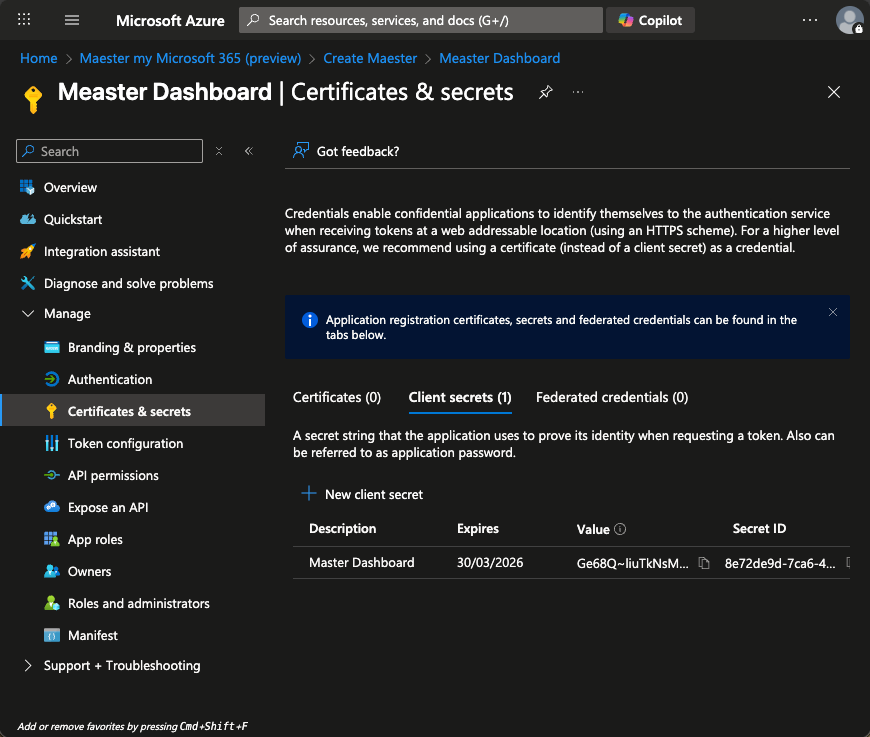Screen dimensions: 870x737
Task: Expand Support + Troubleshooting section
Action: click(x=27, y=666)
